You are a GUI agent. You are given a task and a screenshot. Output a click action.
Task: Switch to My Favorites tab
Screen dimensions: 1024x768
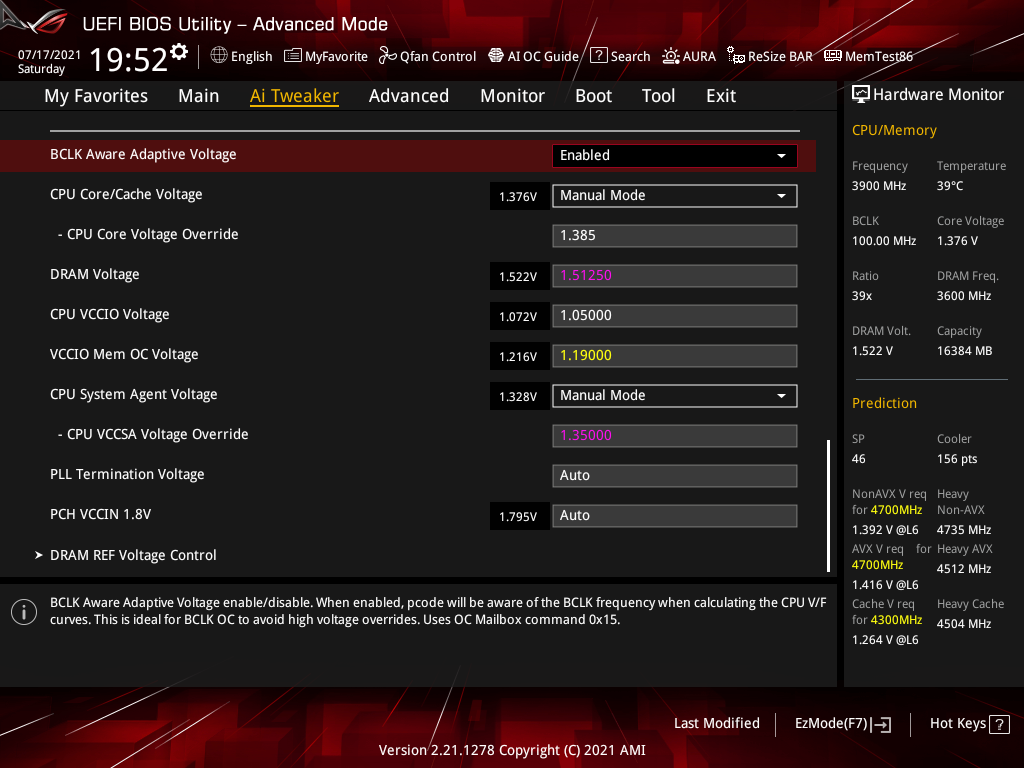96,96
